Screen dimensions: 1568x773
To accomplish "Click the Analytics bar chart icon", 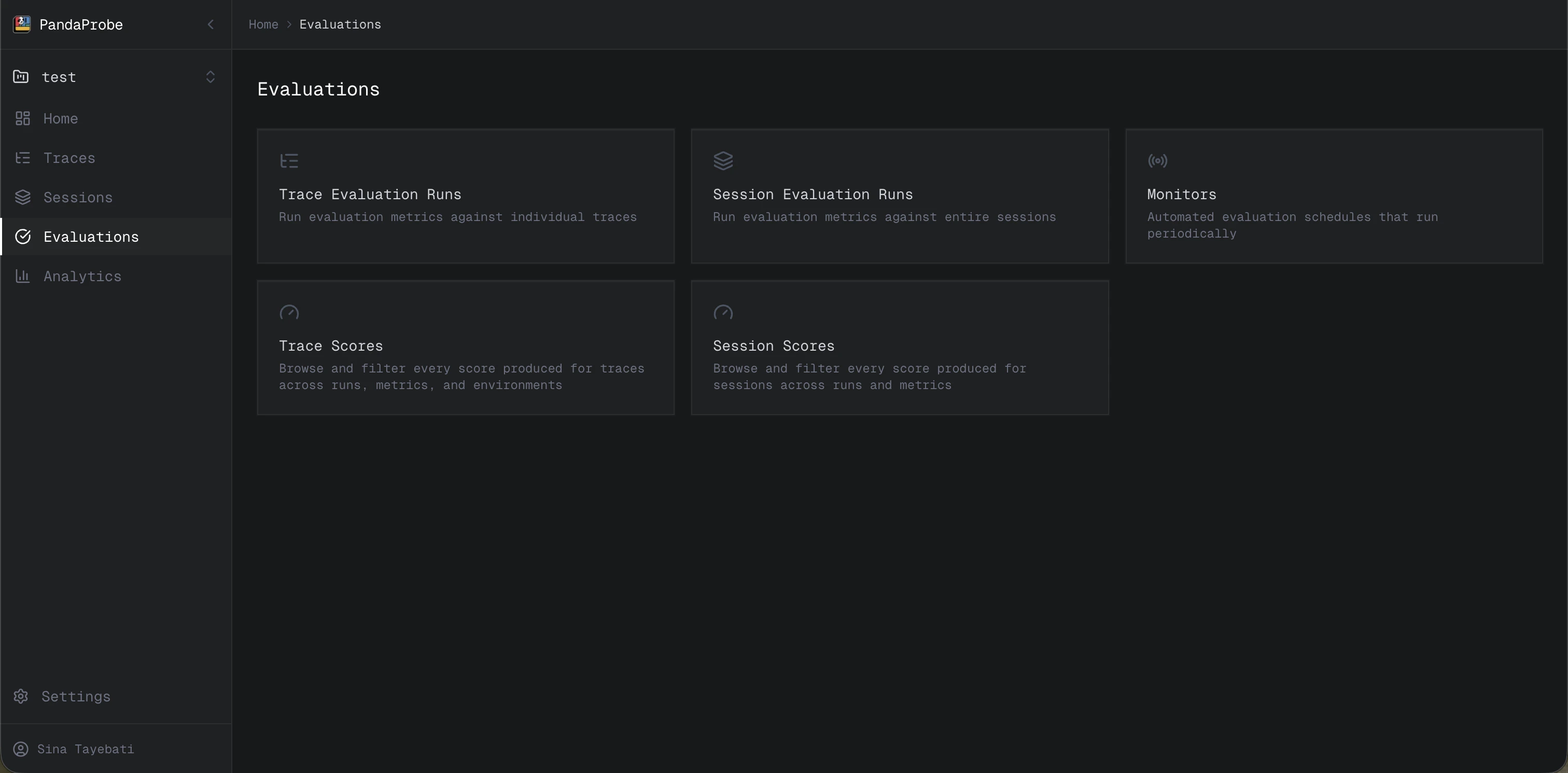I will tap(22, 276).
